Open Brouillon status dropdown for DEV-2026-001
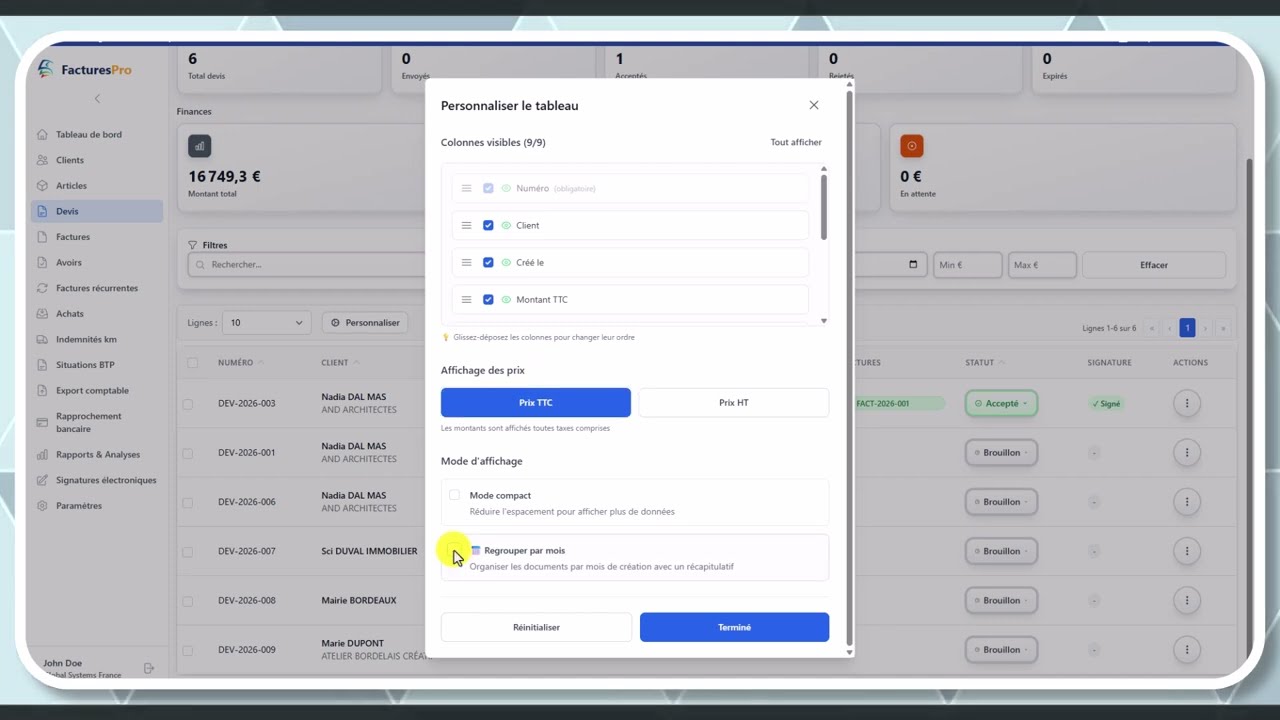The width and height of the screenshot is (1280, 720). 1001,452
